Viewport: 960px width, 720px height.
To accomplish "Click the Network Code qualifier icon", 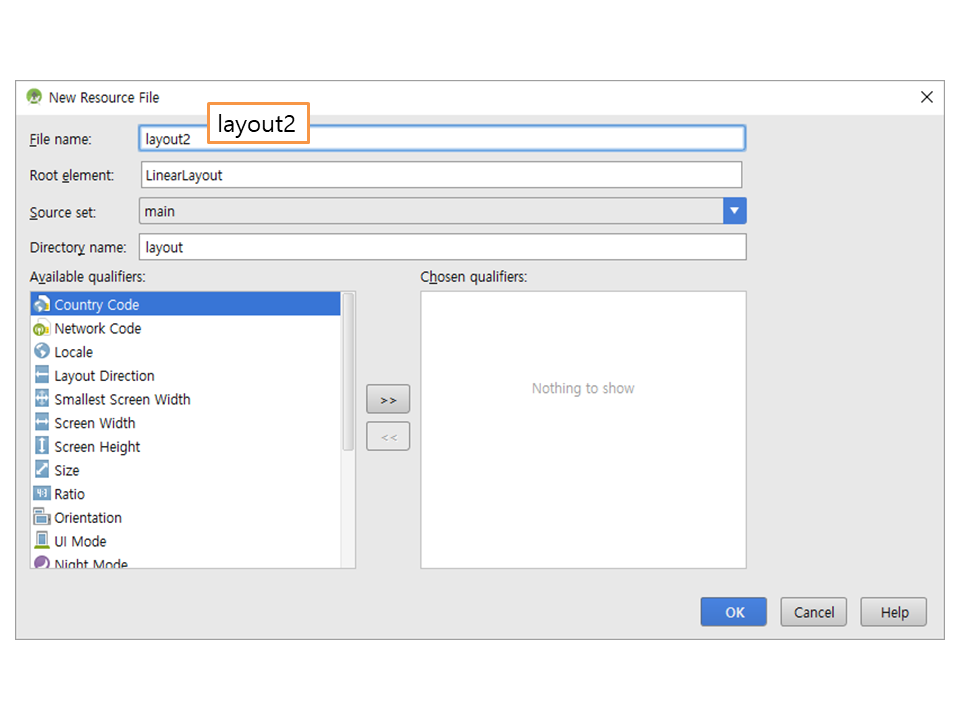I will (41, 328).
